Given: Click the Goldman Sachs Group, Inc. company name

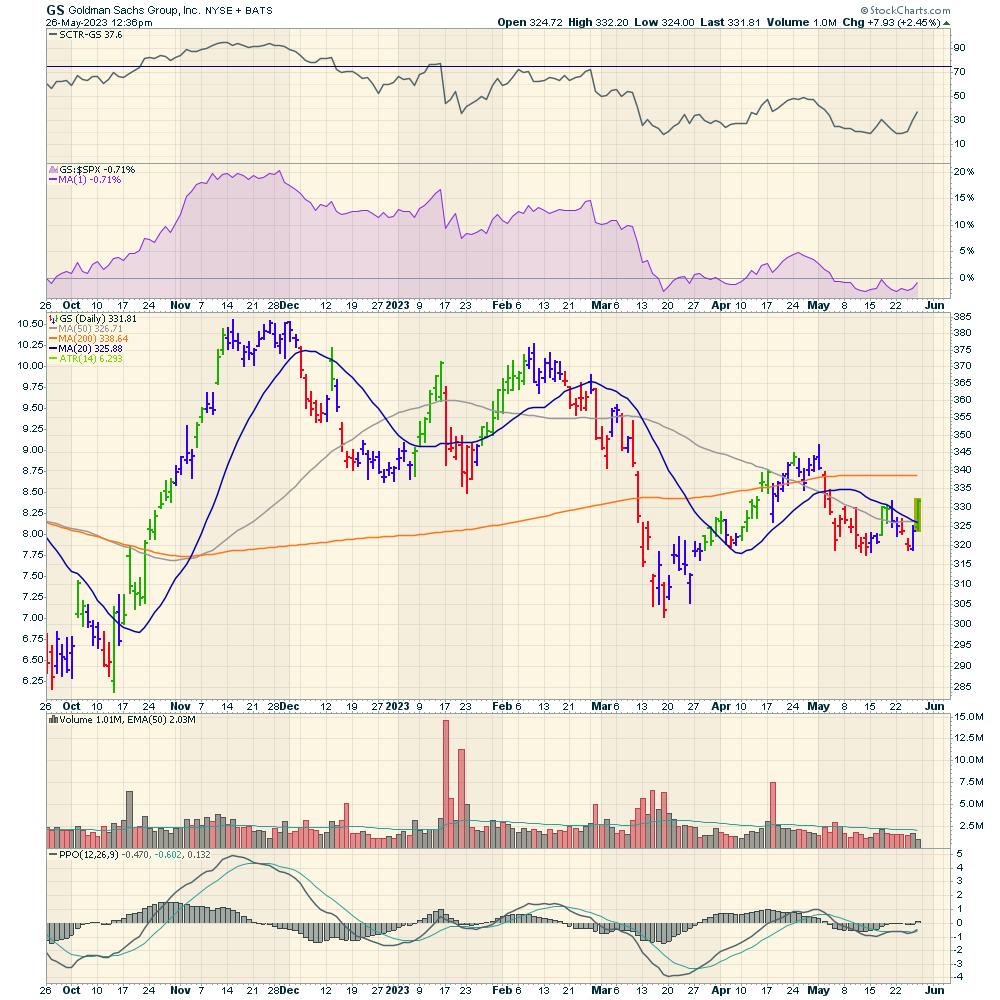Looking at the screenshot, I should tap(130, 8).
